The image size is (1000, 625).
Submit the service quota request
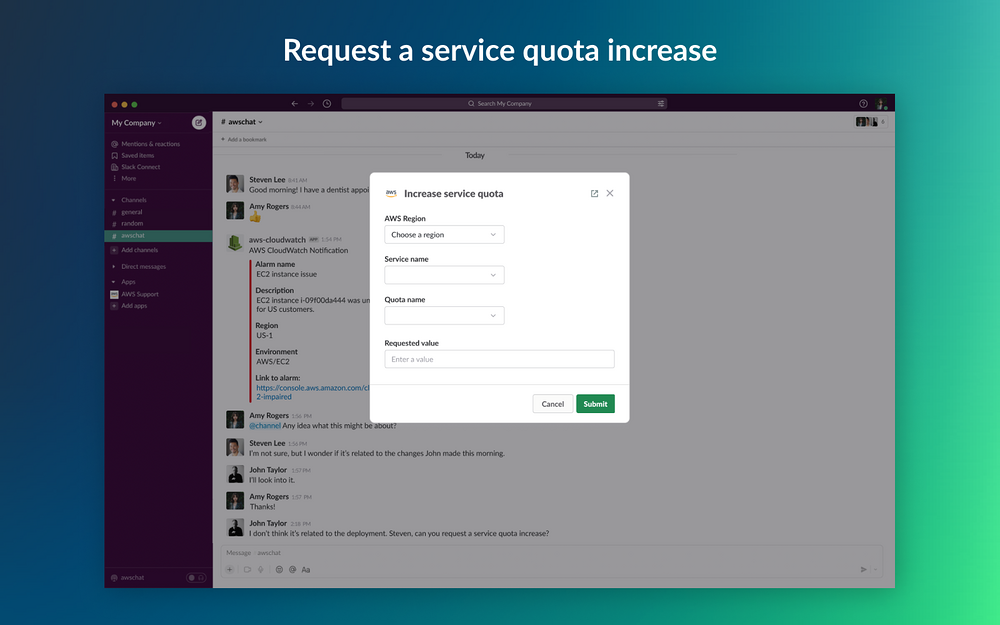click(x=595, y=404)
